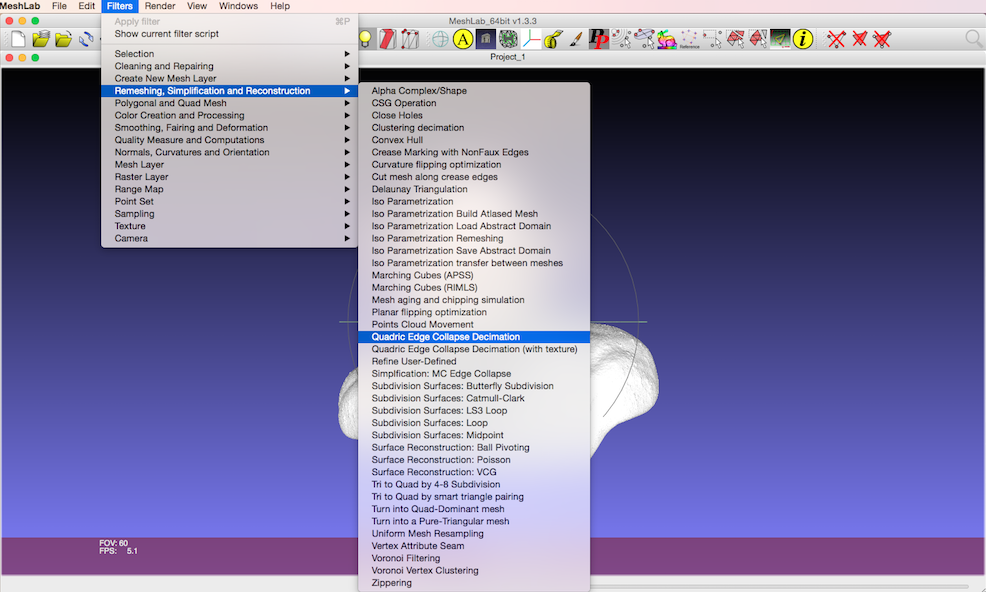Click Delete selected vertices red X icon
Screen dimensions: 986x592
point(836,39)
